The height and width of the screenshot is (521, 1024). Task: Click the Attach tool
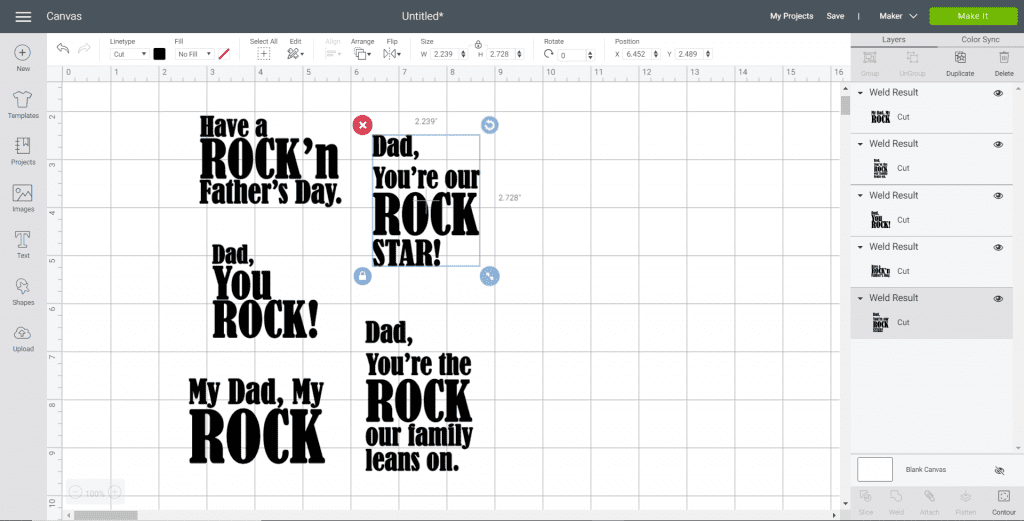pyautogui.click(x=929, y=501)
